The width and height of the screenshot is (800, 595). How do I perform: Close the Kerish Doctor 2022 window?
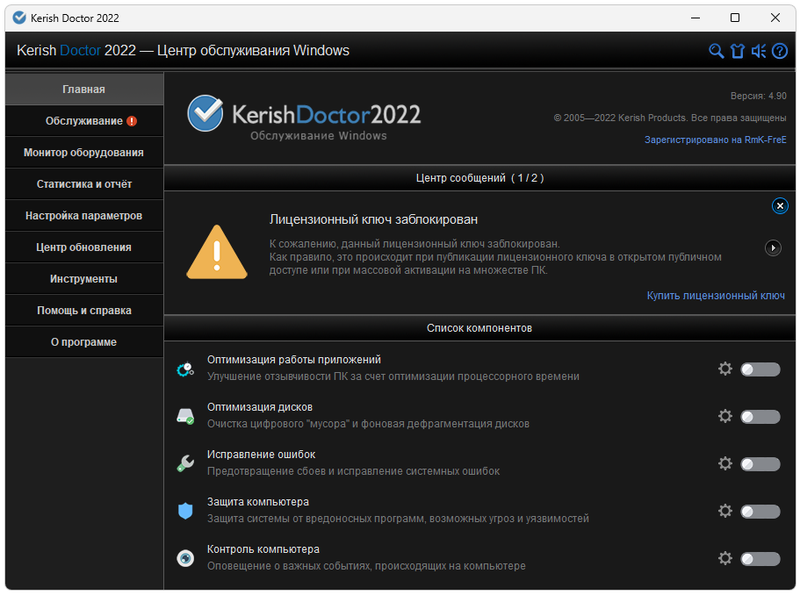pyautogui.click(x=775, y=18)
